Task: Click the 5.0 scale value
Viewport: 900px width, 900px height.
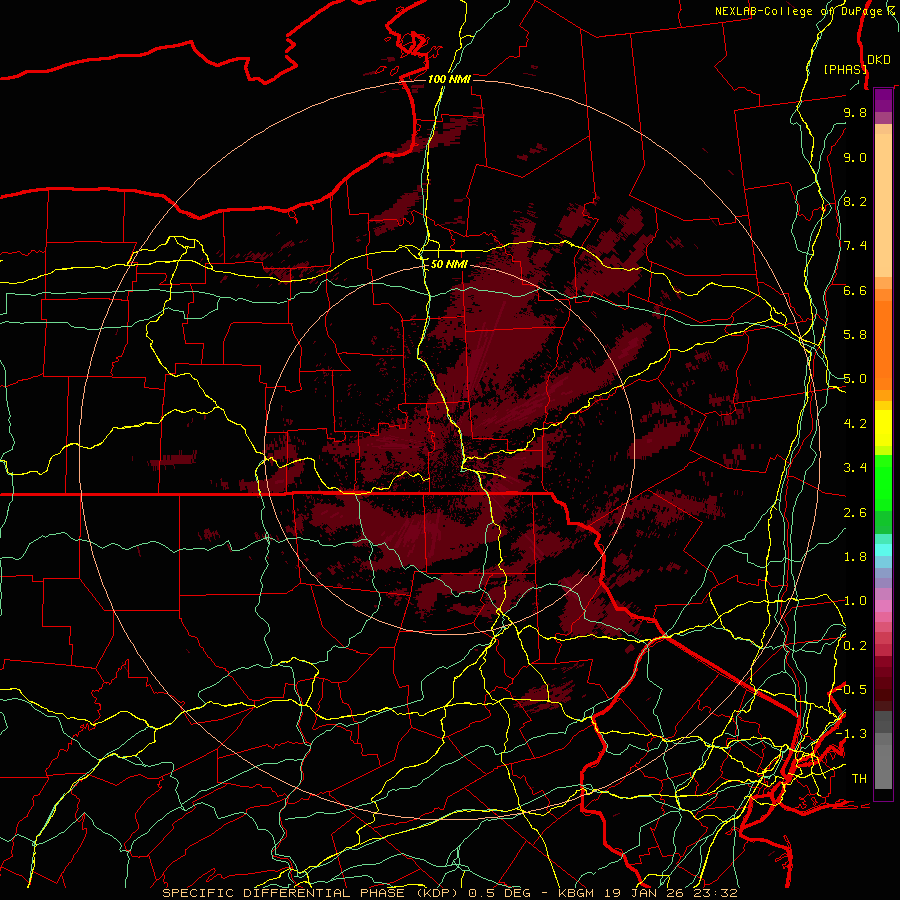Action: click(x=855, y=379)
